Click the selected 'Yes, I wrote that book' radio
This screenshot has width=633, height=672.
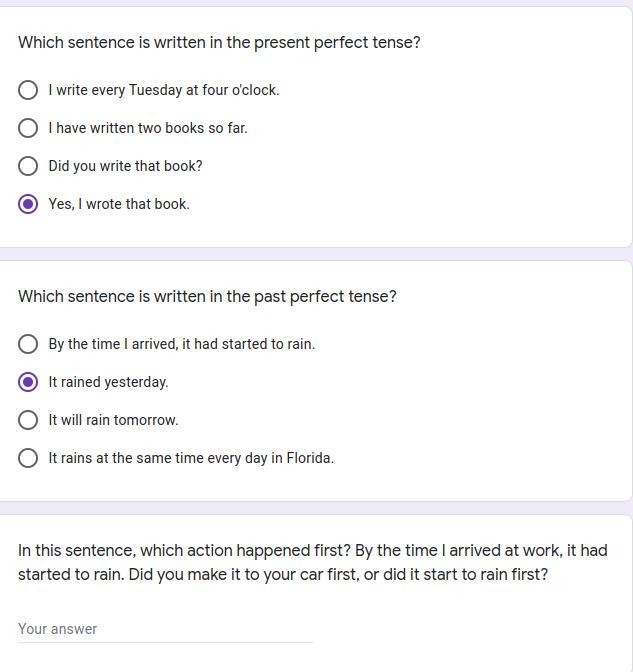tap(28, 204)
